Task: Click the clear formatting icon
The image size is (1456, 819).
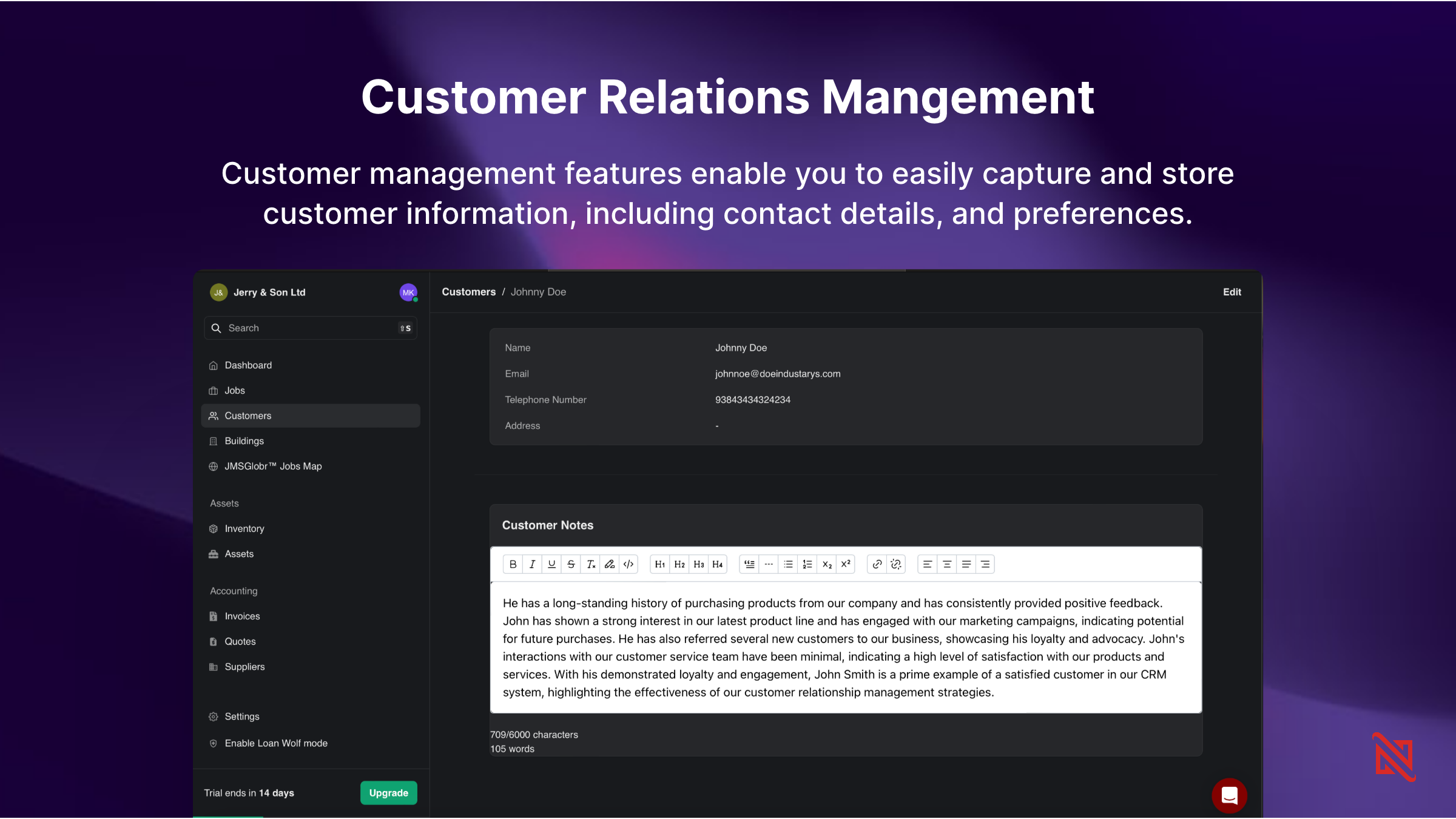Action: pyautogui.click(x=590, y=564)
